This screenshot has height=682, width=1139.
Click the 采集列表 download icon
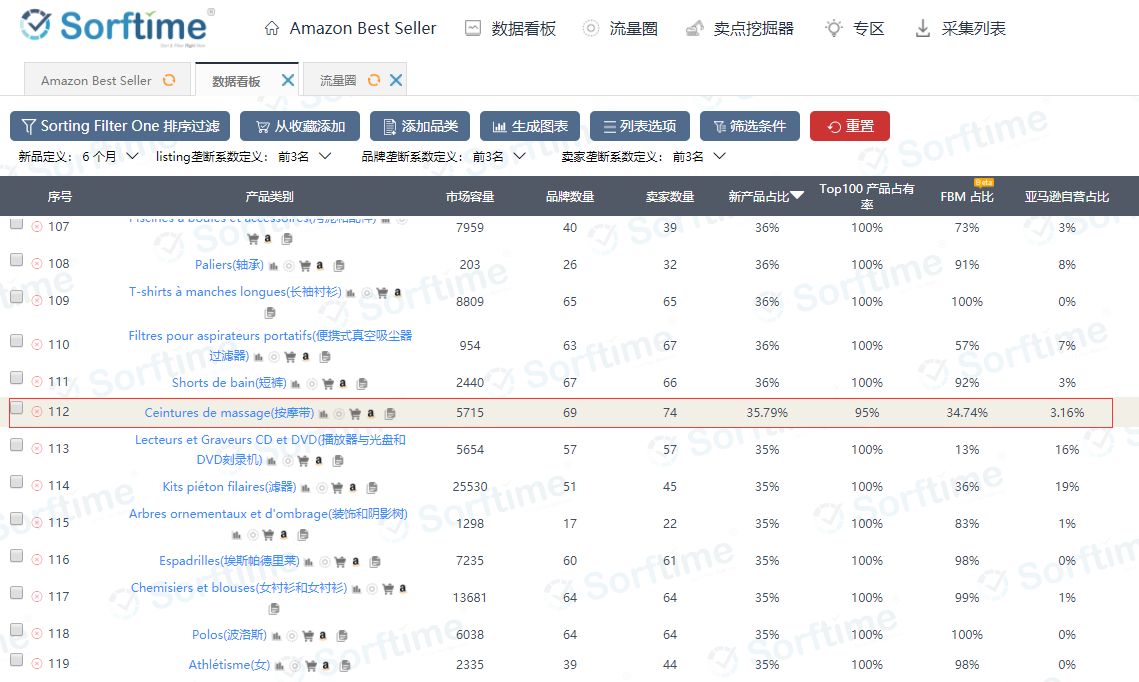point(921,28)
